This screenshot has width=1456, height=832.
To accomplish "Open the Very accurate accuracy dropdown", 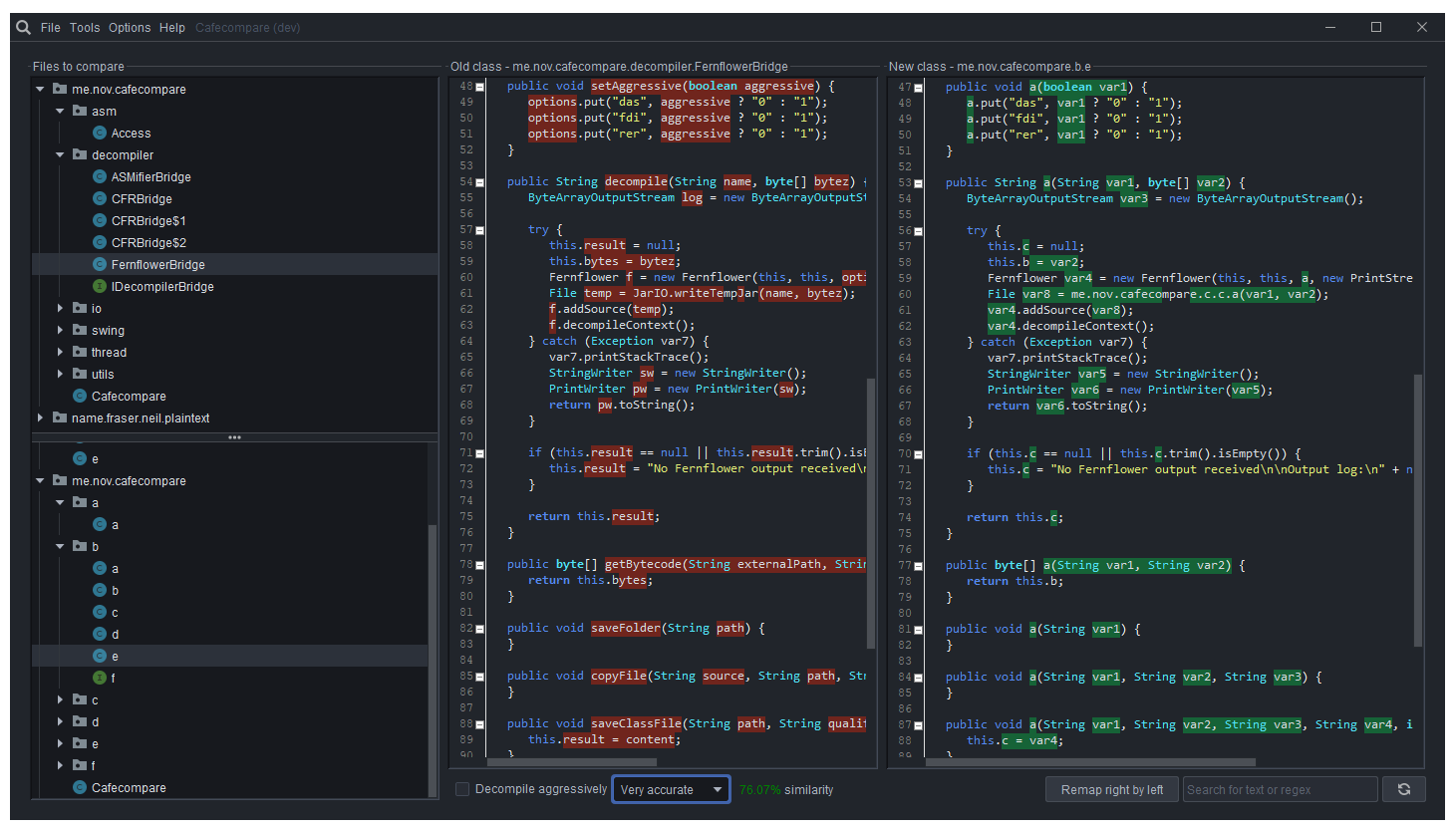I will click(x=671, y=788).
